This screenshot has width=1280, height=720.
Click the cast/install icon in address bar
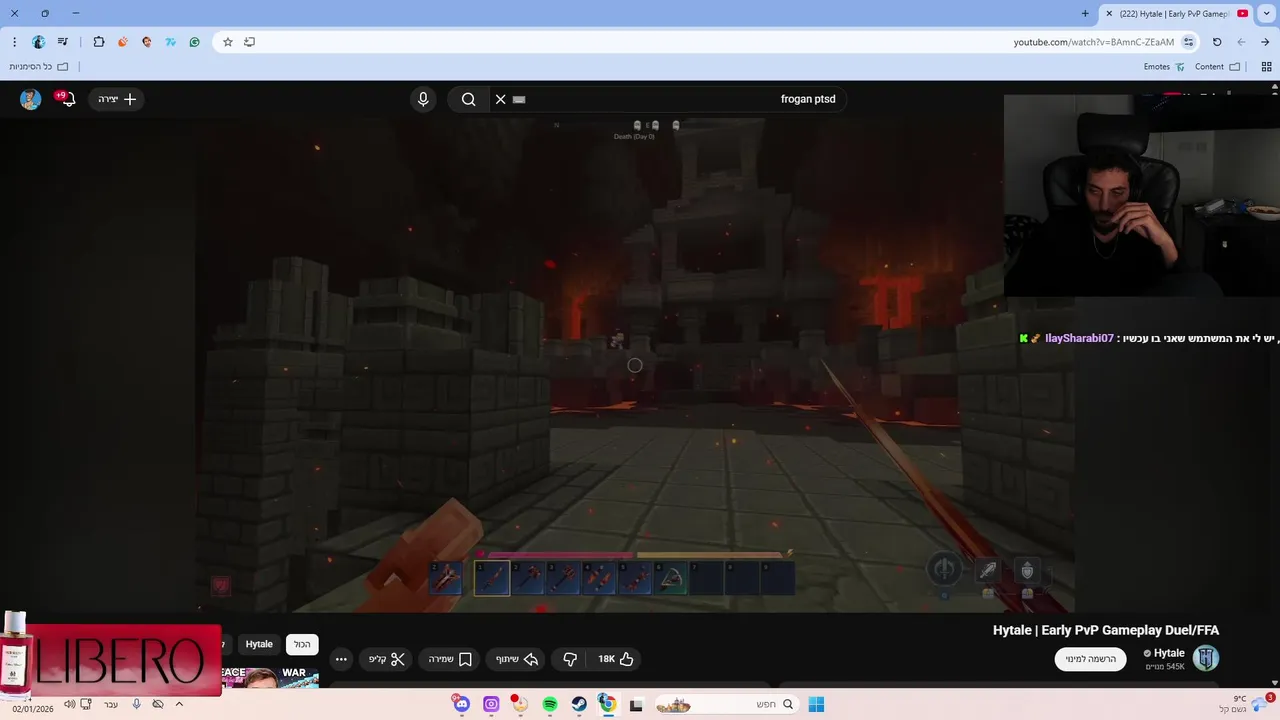(250, 42)
